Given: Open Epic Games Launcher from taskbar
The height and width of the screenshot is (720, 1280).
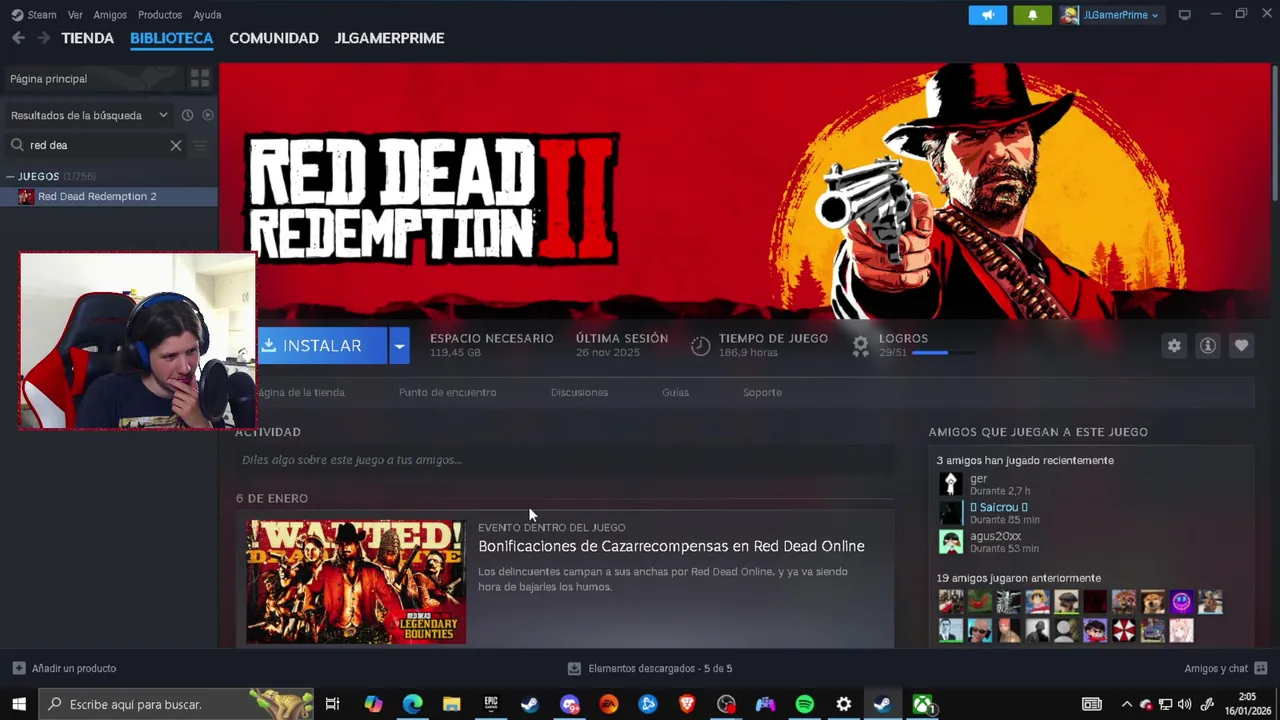Looking at the screenshot, I should point(491,704).
